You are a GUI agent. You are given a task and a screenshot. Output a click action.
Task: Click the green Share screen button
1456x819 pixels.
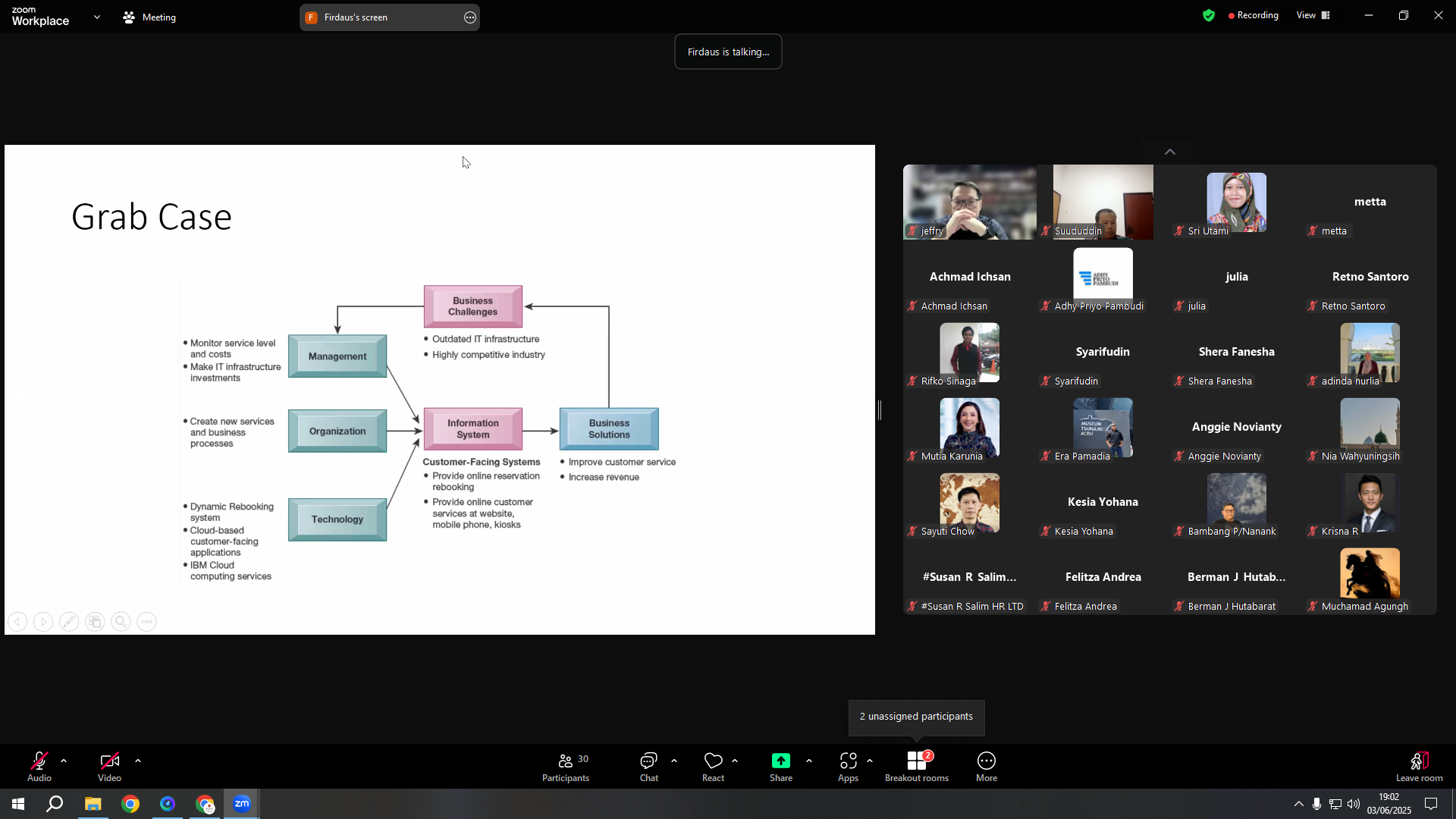[781, 767]
